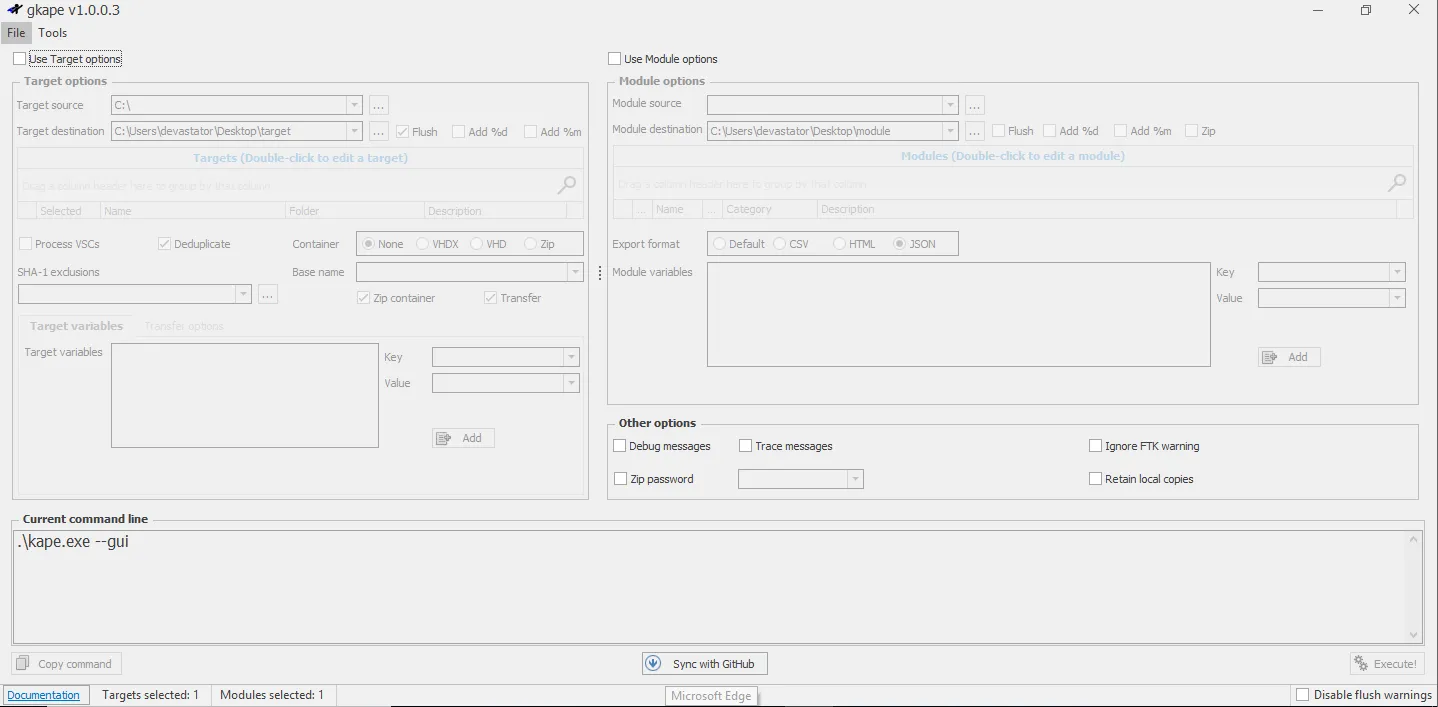Toggle Deduplicate checkbox
The height and width of the screenshot is (707, 1438).
tap(165, 244)
